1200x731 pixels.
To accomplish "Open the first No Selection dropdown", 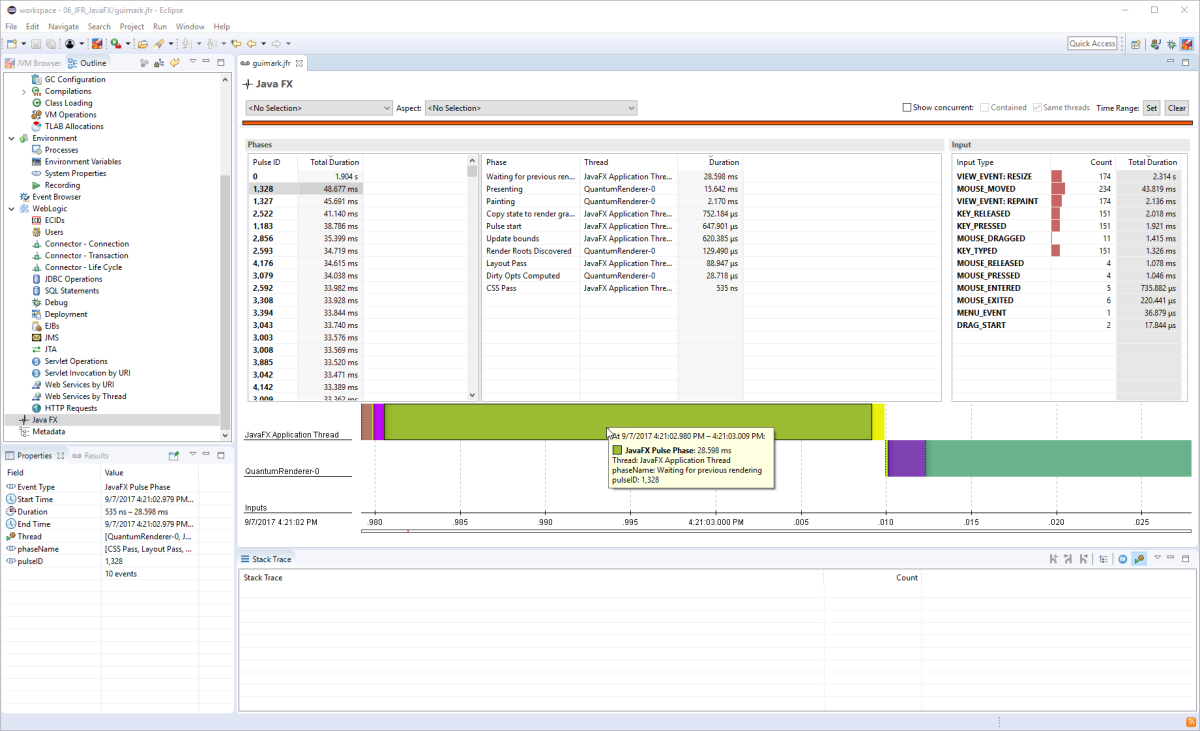I will coord(319,108).
